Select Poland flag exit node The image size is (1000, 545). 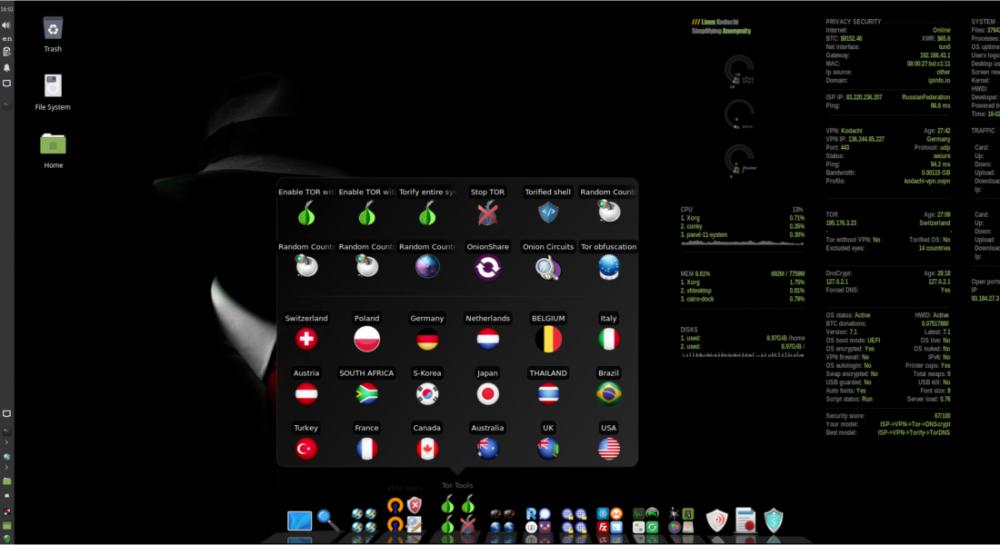(367, 339)
